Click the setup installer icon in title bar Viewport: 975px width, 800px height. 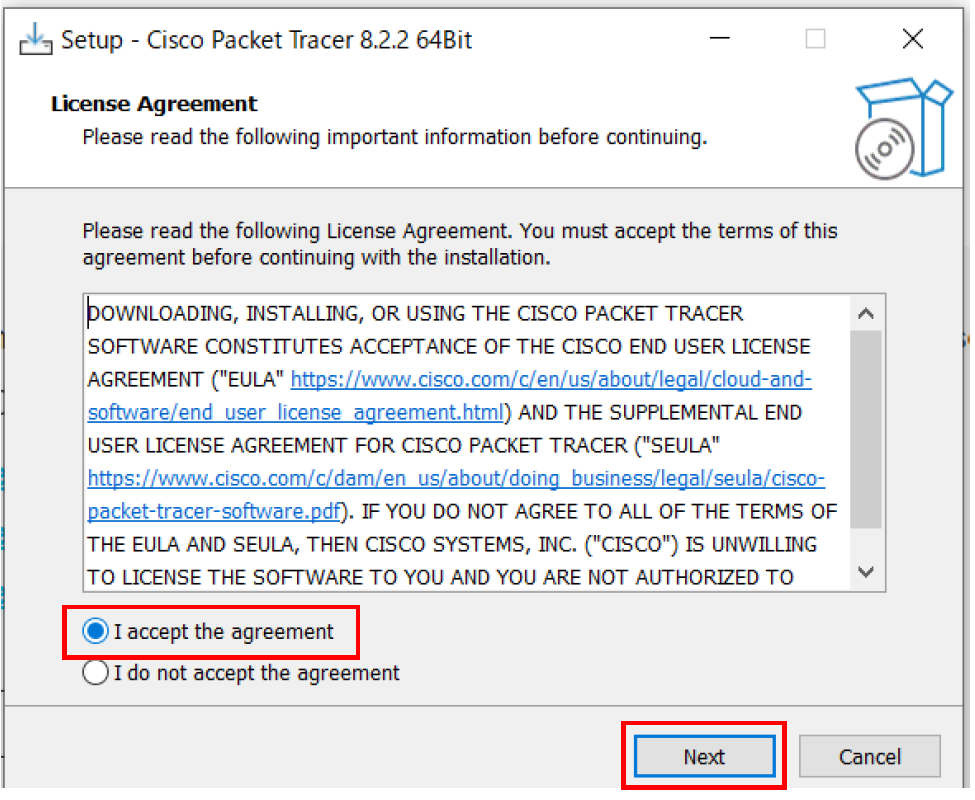[35, 40]
